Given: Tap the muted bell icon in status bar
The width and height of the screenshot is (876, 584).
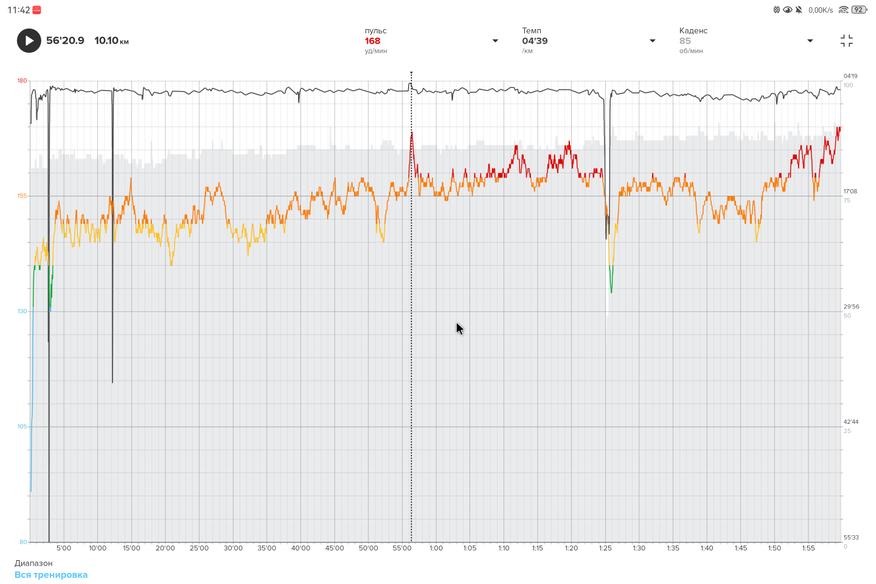Looking at the screenshot, I should pyautogui.click(x=799, y=10).
